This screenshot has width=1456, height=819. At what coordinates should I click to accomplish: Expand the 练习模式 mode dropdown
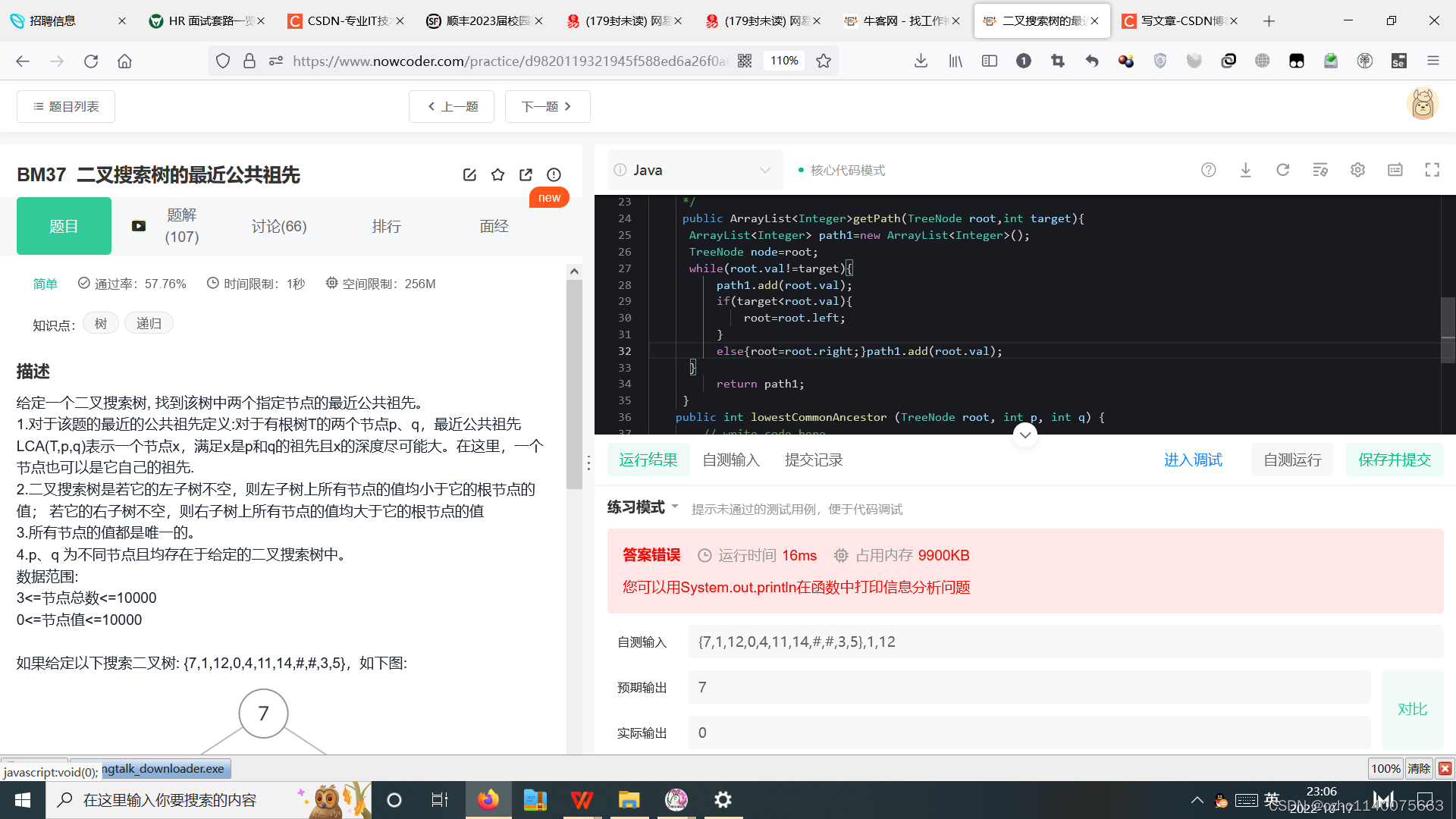point(643,507)
